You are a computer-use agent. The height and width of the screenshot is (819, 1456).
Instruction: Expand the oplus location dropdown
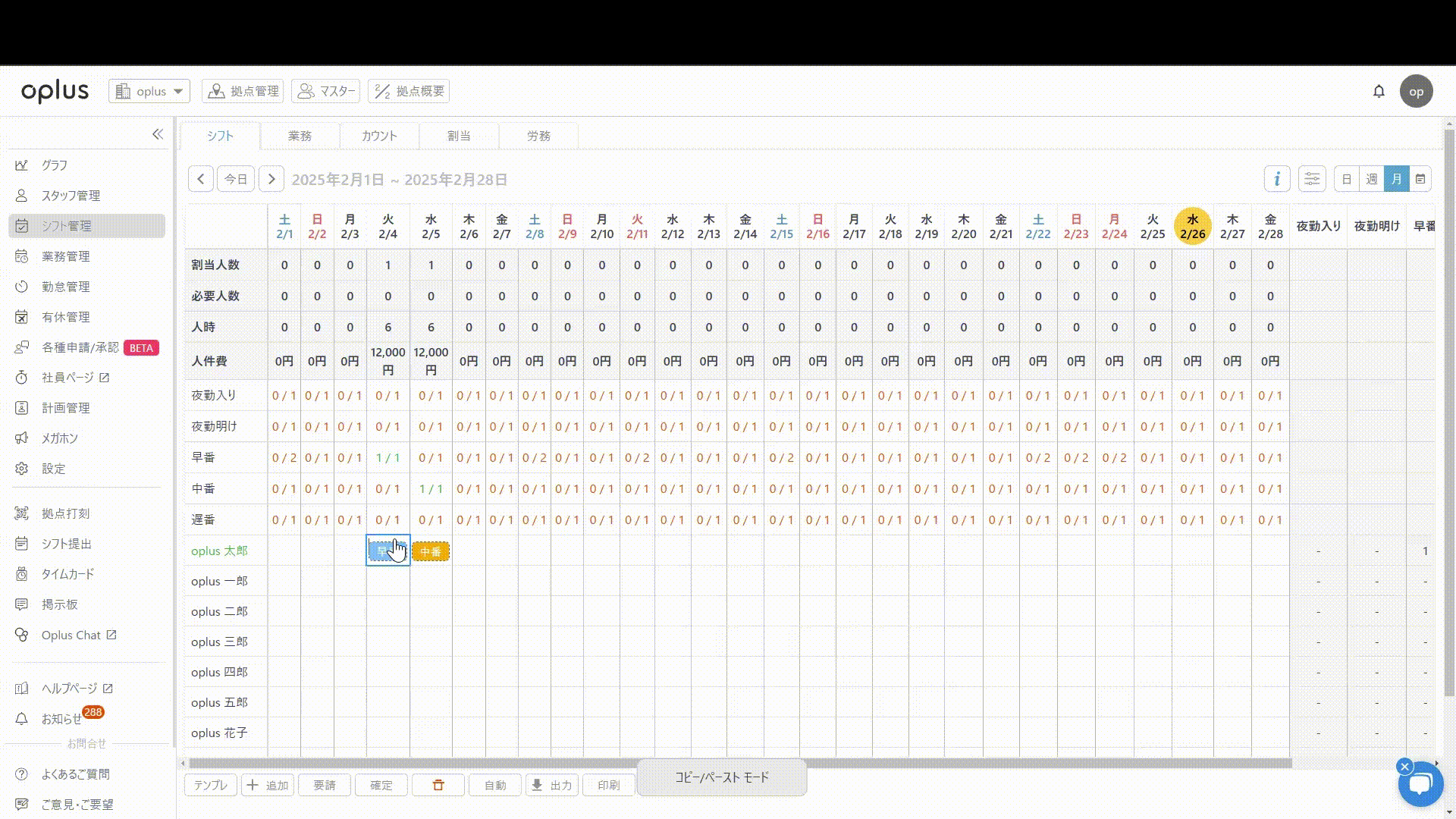149,91
